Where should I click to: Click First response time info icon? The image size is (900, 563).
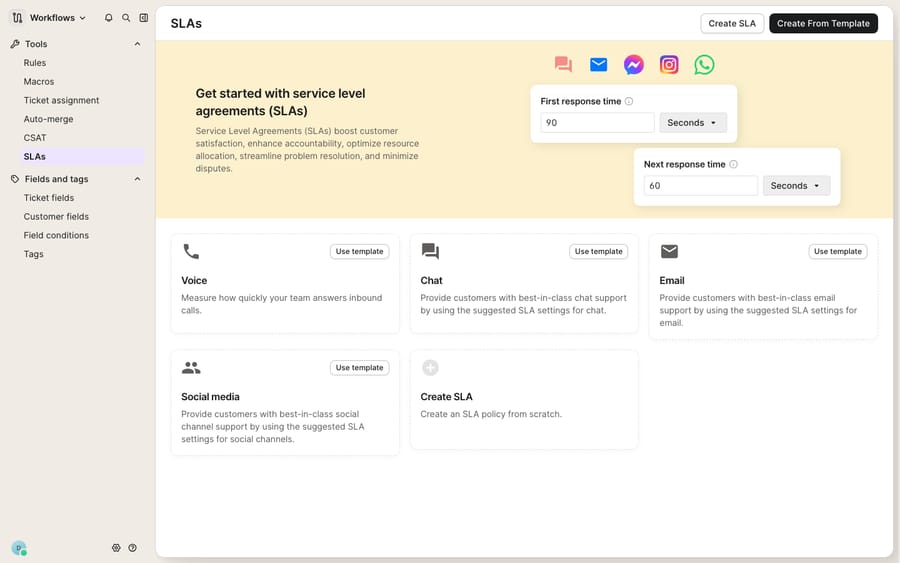629,101
